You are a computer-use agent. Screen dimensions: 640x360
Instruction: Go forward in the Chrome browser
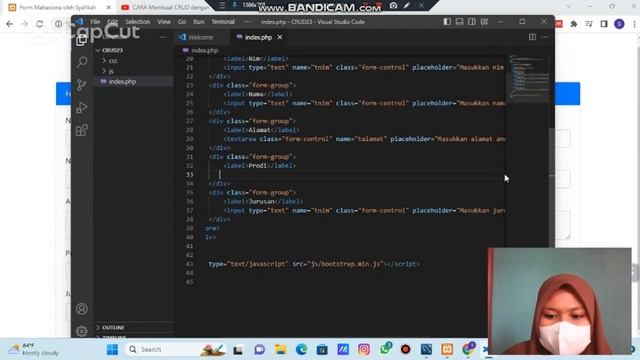point(24,24)
